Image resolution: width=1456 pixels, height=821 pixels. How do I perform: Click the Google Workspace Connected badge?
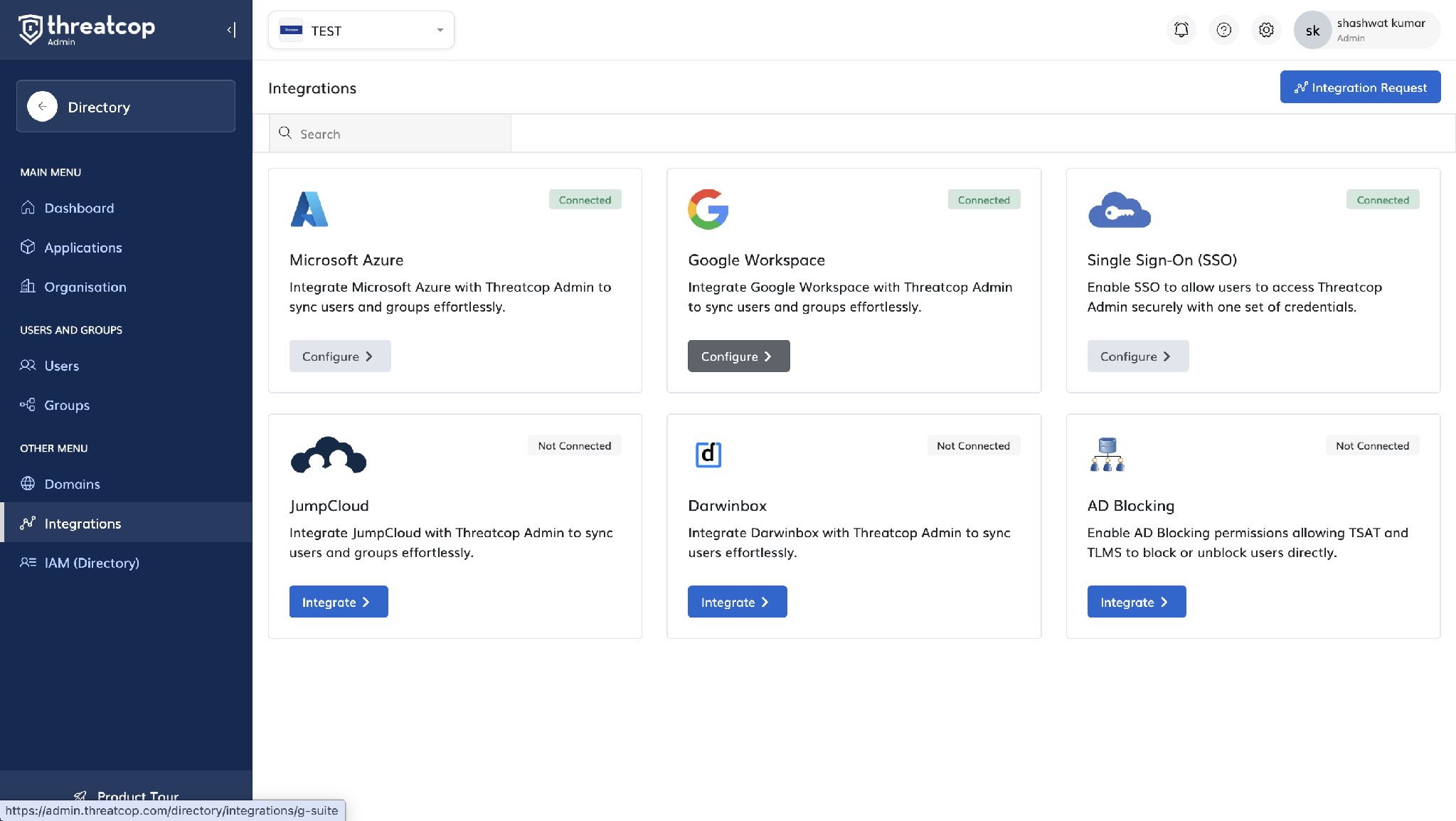[984, 200]
